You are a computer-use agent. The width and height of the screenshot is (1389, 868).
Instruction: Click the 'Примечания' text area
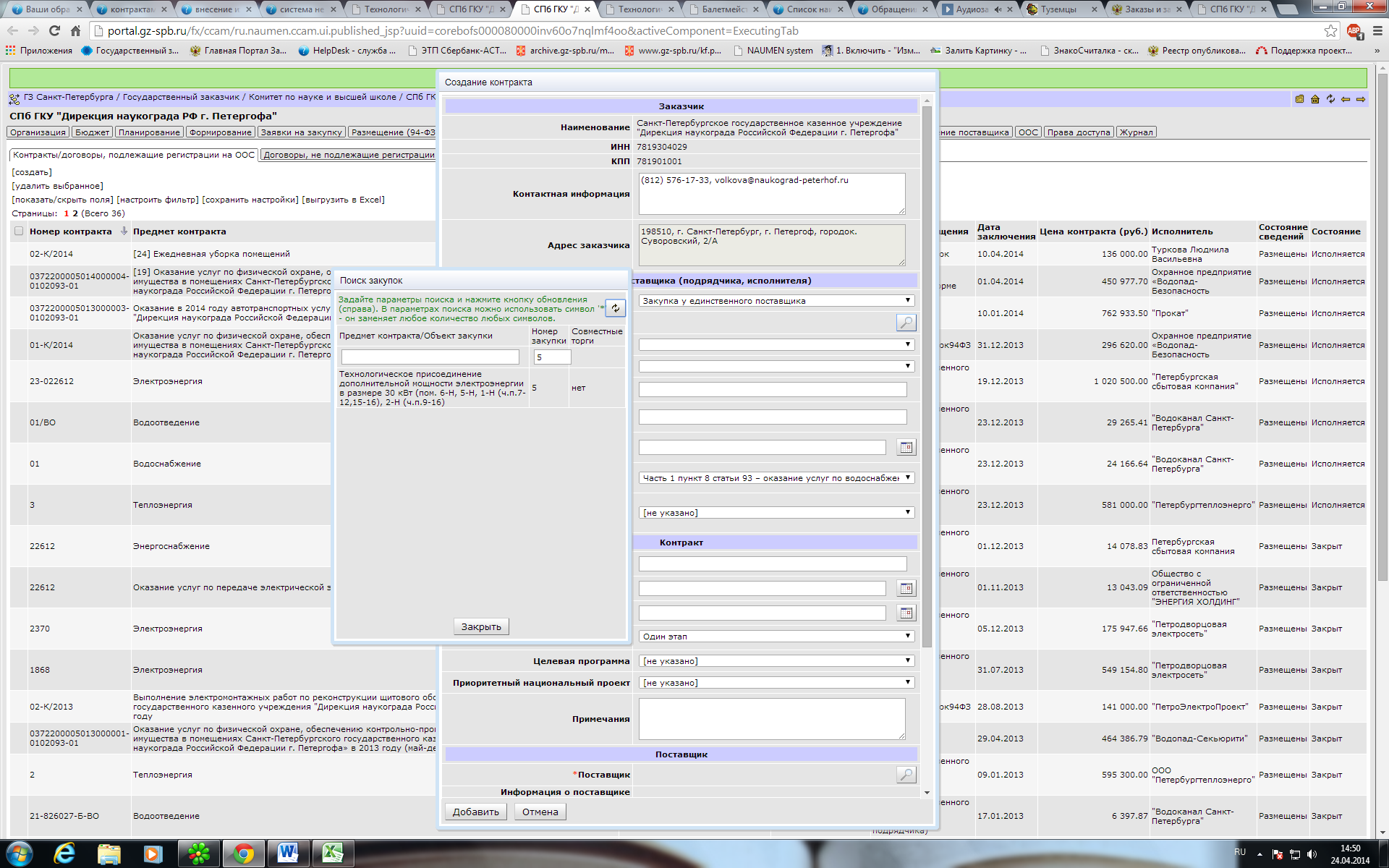pyautogui.click(x=771, y=718)
